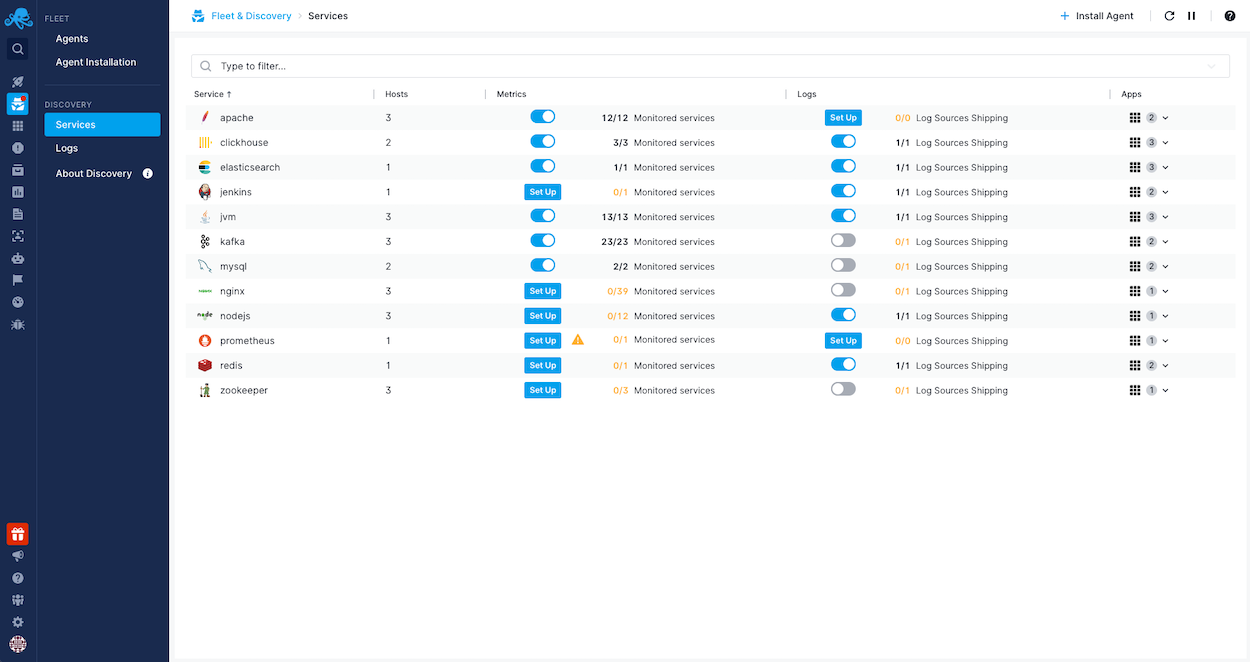Screen dimensions: 1250x662
Task: Expand the apps chevron for jvm
Action: point(1166,217)
